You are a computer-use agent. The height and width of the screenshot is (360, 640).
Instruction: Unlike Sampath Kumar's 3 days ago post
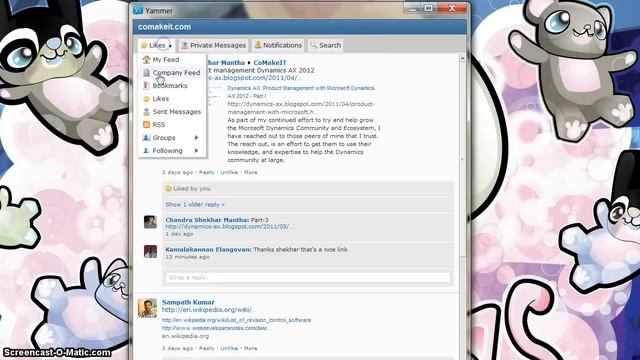click(229, 348)
